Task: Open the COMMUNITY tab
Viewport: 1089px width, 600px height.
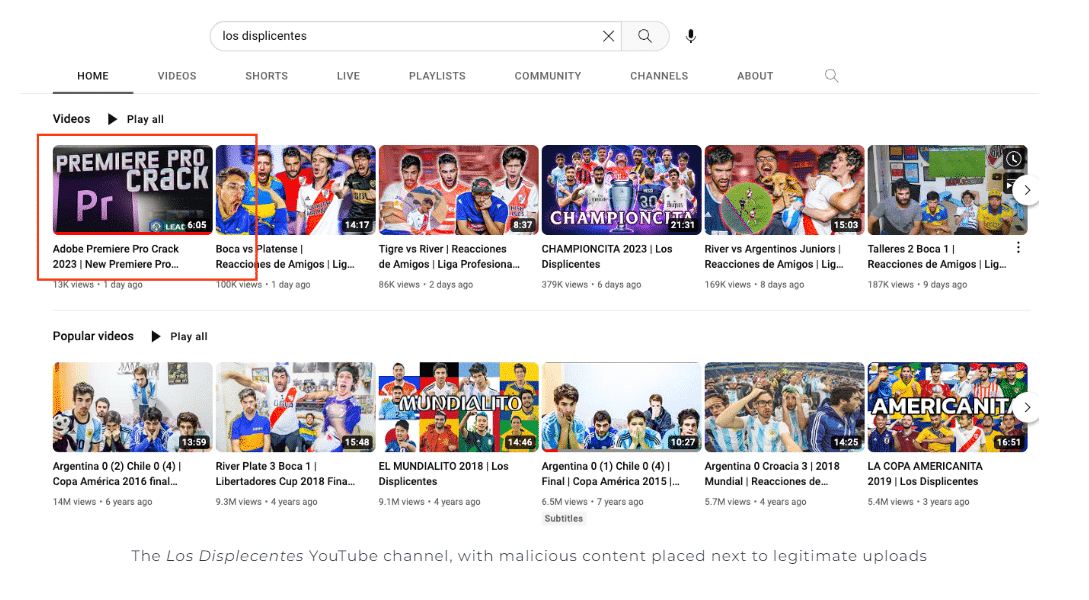Action: [x=548, y=76]
